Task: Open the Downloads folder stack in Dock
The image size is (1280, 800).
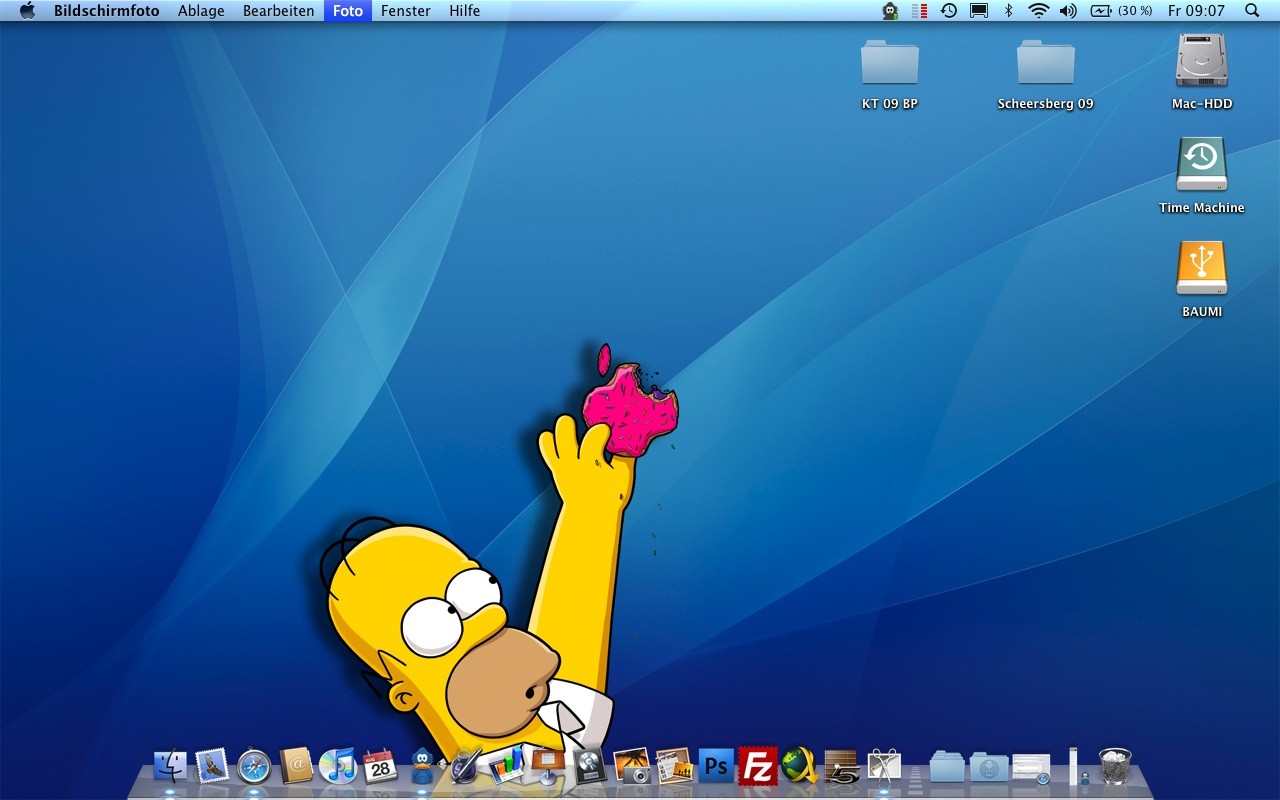Action: 989,767
